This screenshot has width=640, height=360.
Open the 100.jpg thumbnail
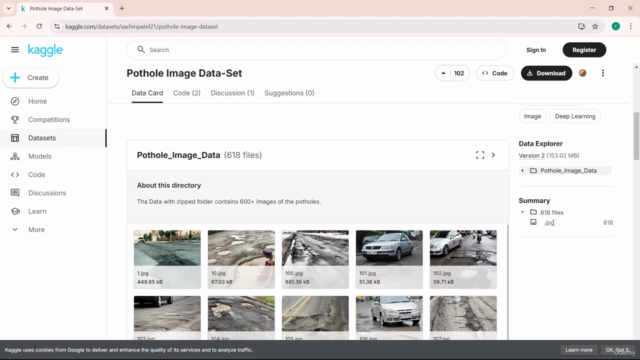[x=315, y=259]
